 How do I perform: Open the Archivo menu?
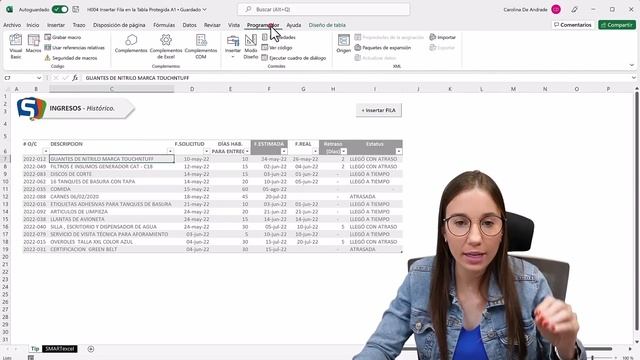coord(12,25)
